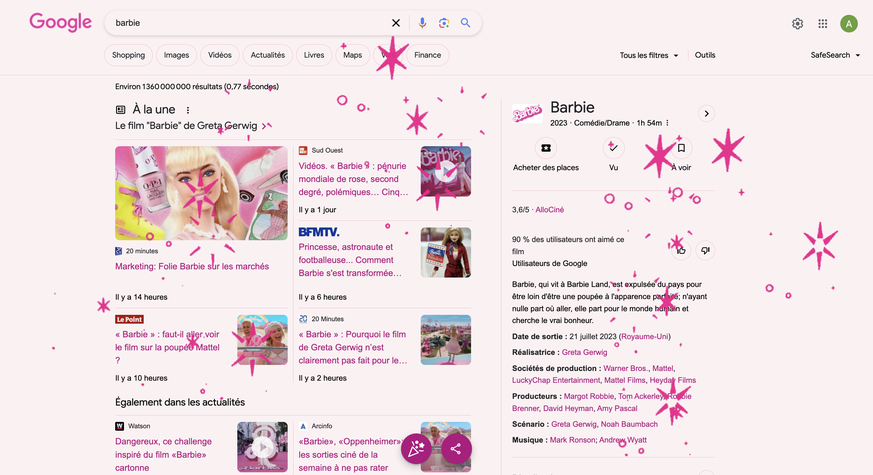This screenshot has width=873, height=475.
Task: Click the pink party popper button
Action: [416, 449]
